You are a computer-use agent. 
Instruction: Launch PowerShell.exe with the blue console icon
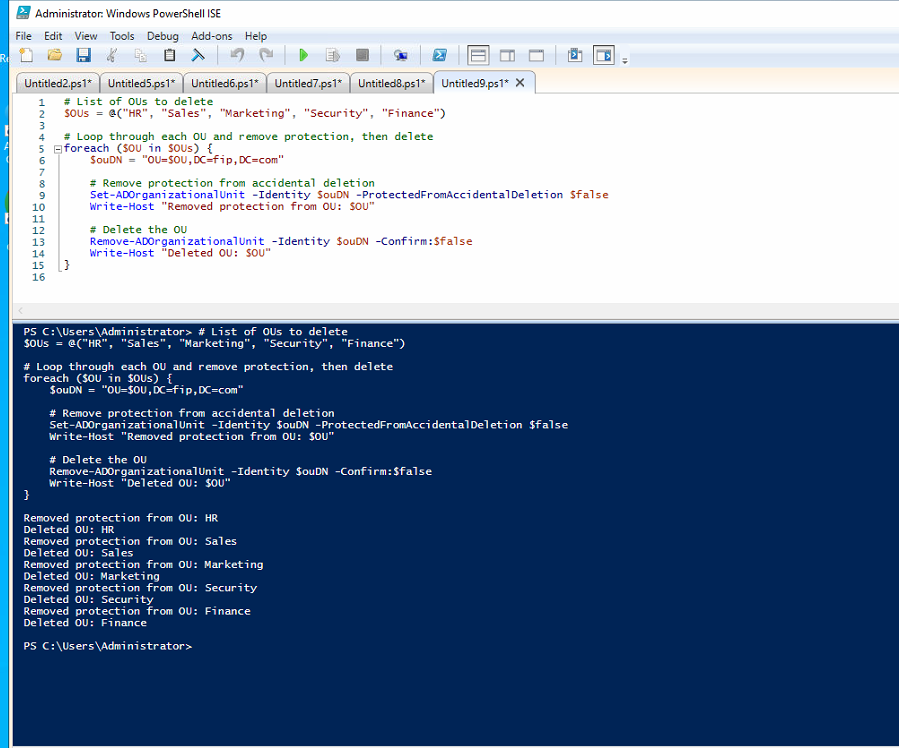pos(440,55)
